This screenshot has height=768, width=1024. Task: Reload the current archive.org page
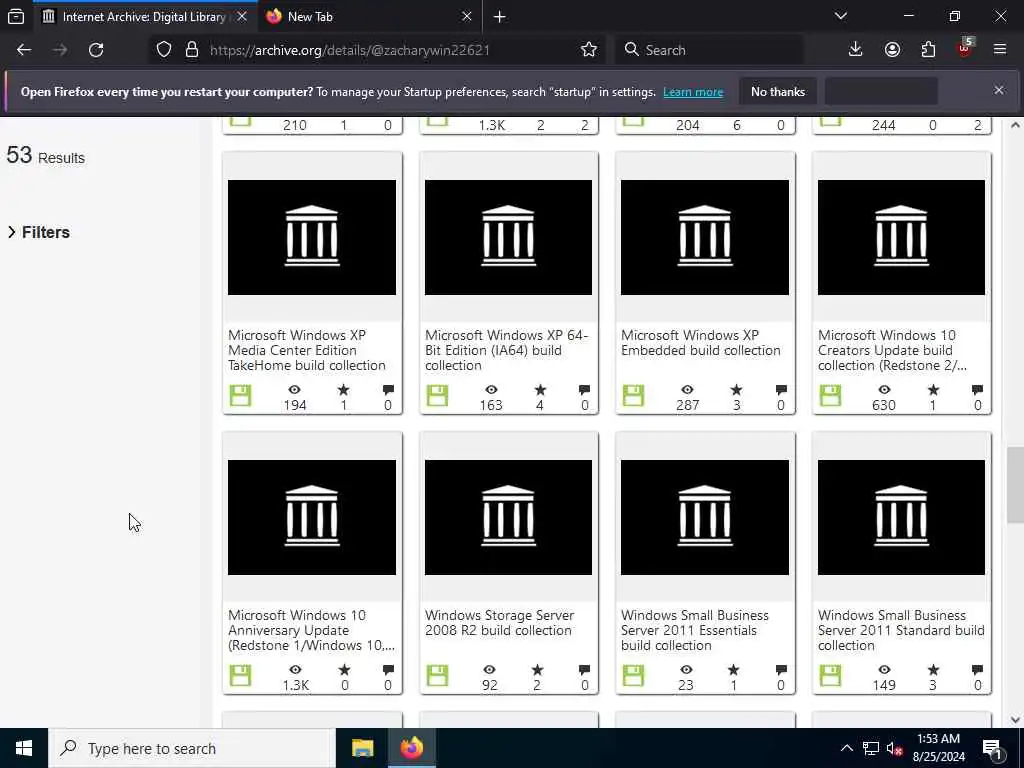click(96, 50)
